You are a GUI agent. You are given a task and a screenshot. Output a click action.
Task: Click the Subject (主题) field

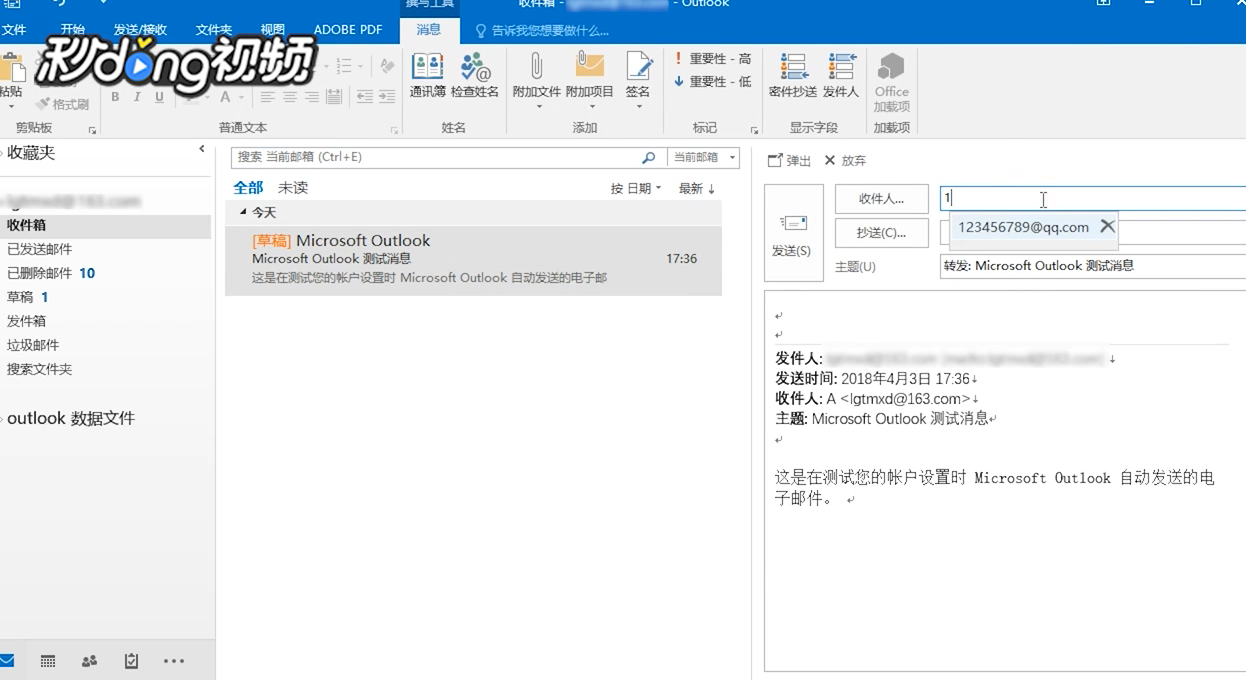pos(1093,266)
